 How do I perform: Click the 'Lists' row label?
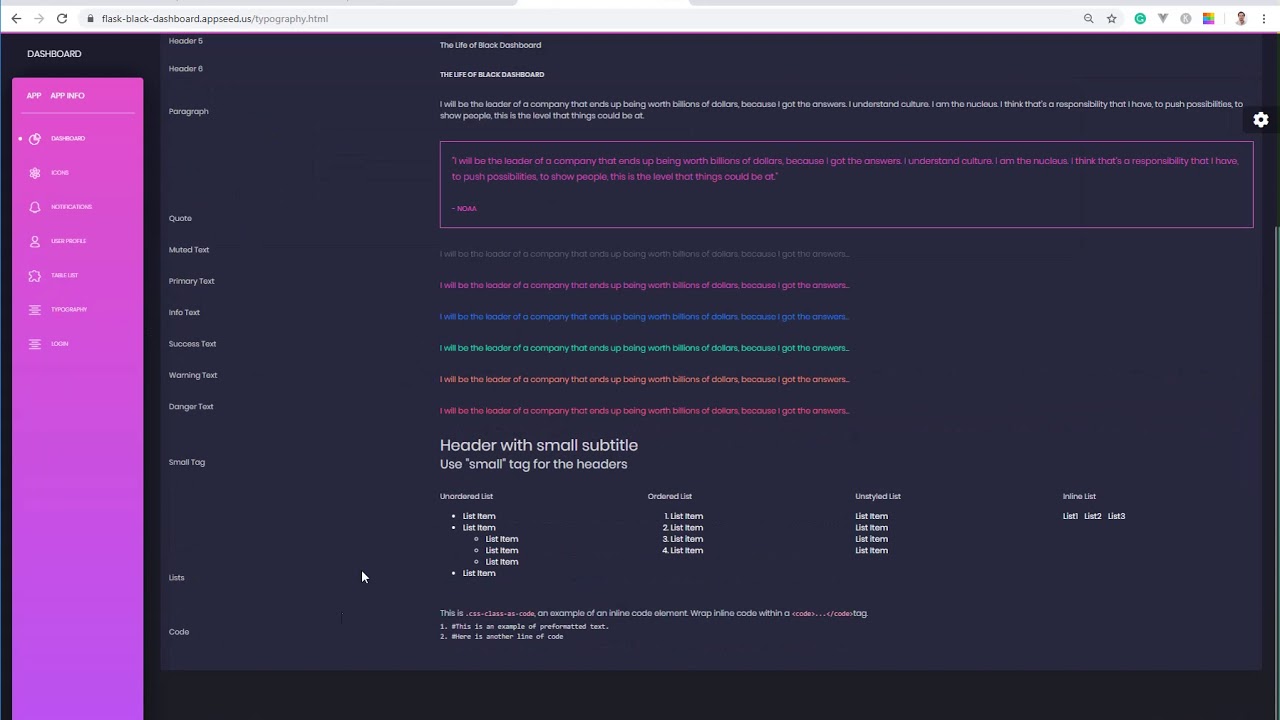click(177, 578)
